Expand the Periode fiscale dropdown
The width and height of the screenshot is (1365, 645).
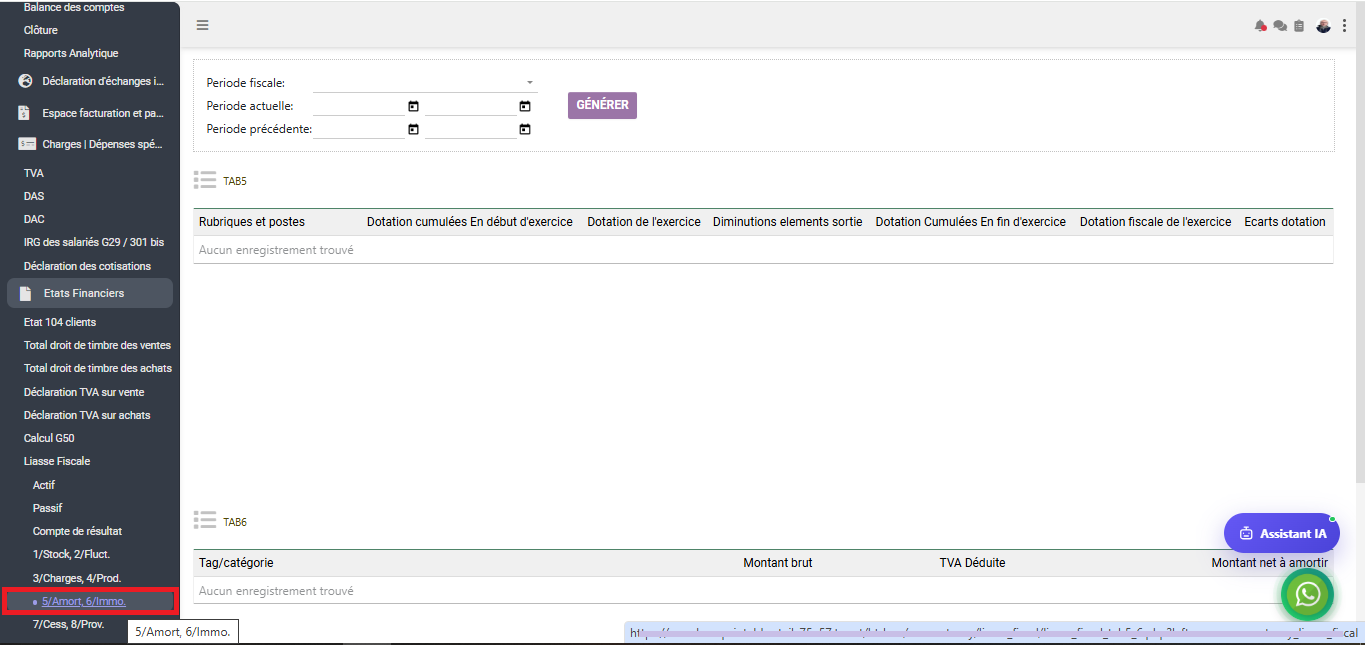coord(425,82)
